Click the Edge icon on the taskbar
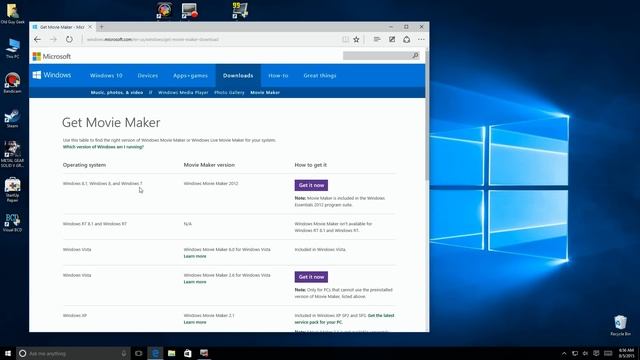The width and height of the screenshot is (640, 360). click(155, 353)
